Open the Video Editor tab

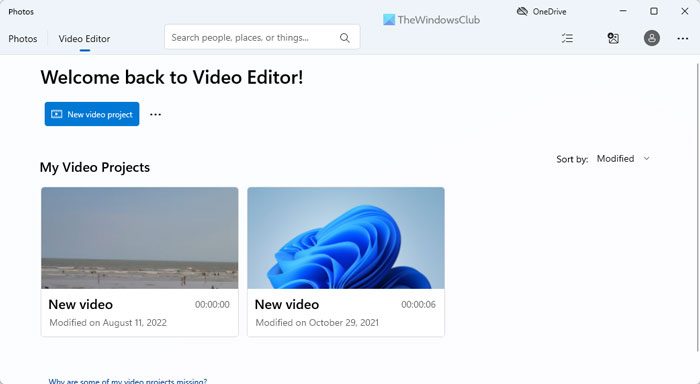(84, 39)
